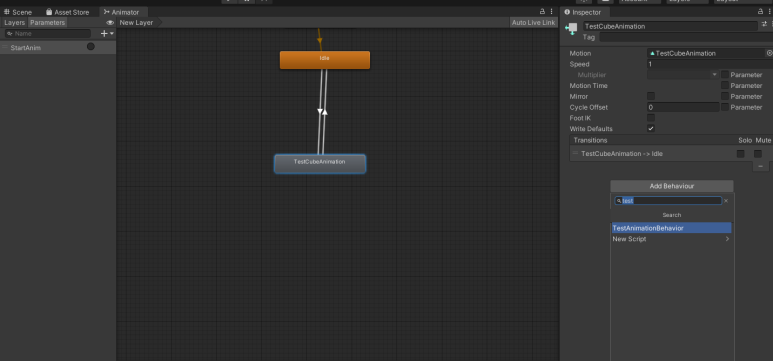Screen dimensions: 773x361
Task: Open the Inspector panel kebab menu
Action: coord(769,11)
